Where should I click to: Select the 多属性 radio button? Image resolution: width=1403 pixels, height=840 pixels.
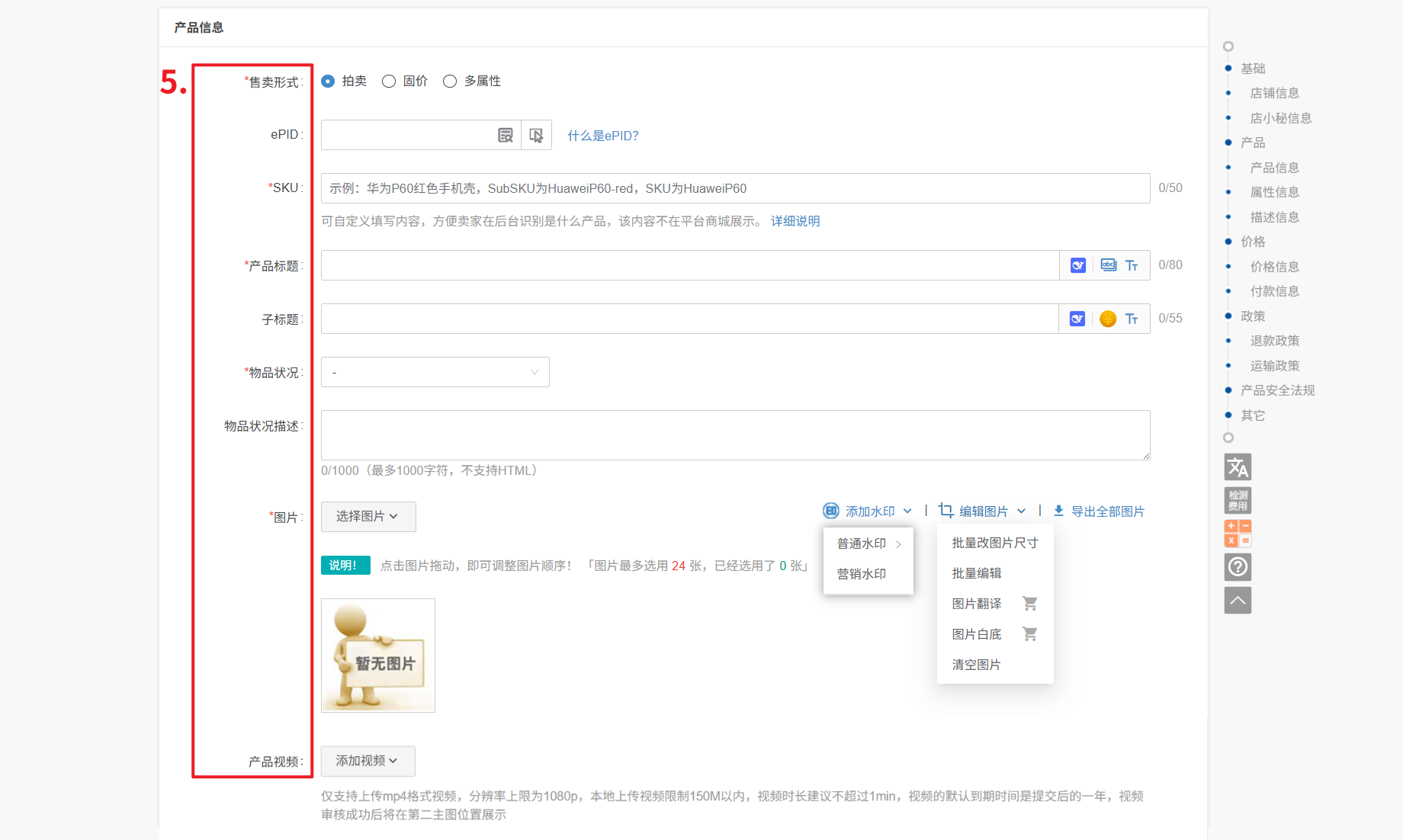(x=450, y=82)
